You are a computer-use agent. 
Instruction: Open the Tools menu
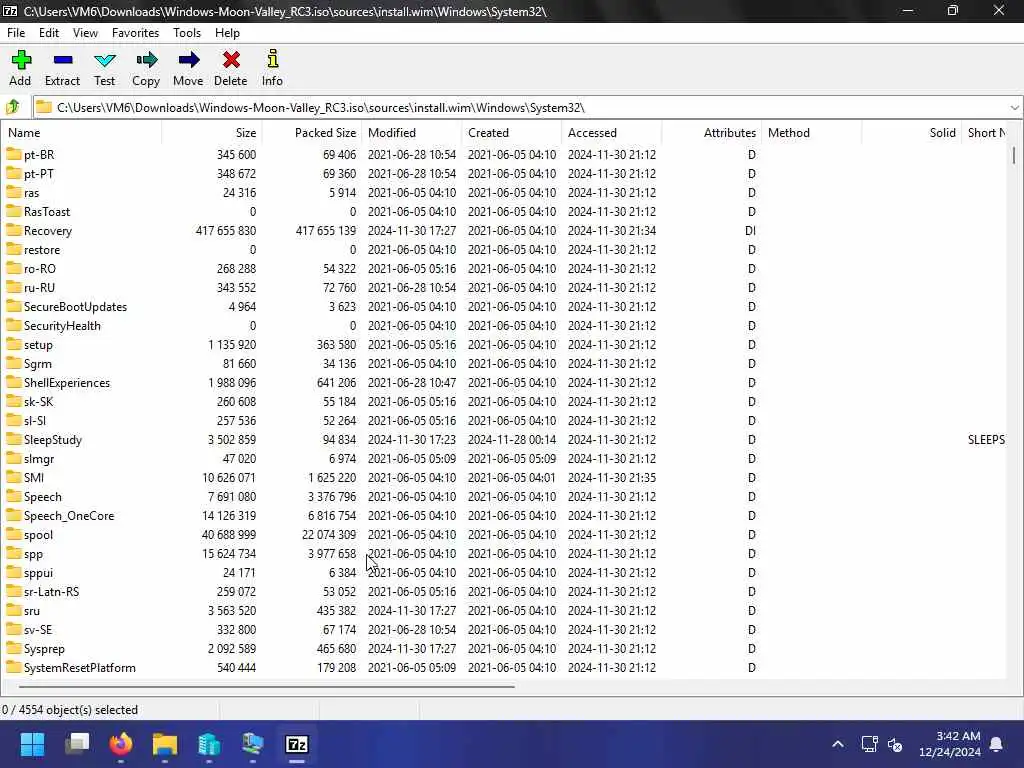tap(187, 33)
